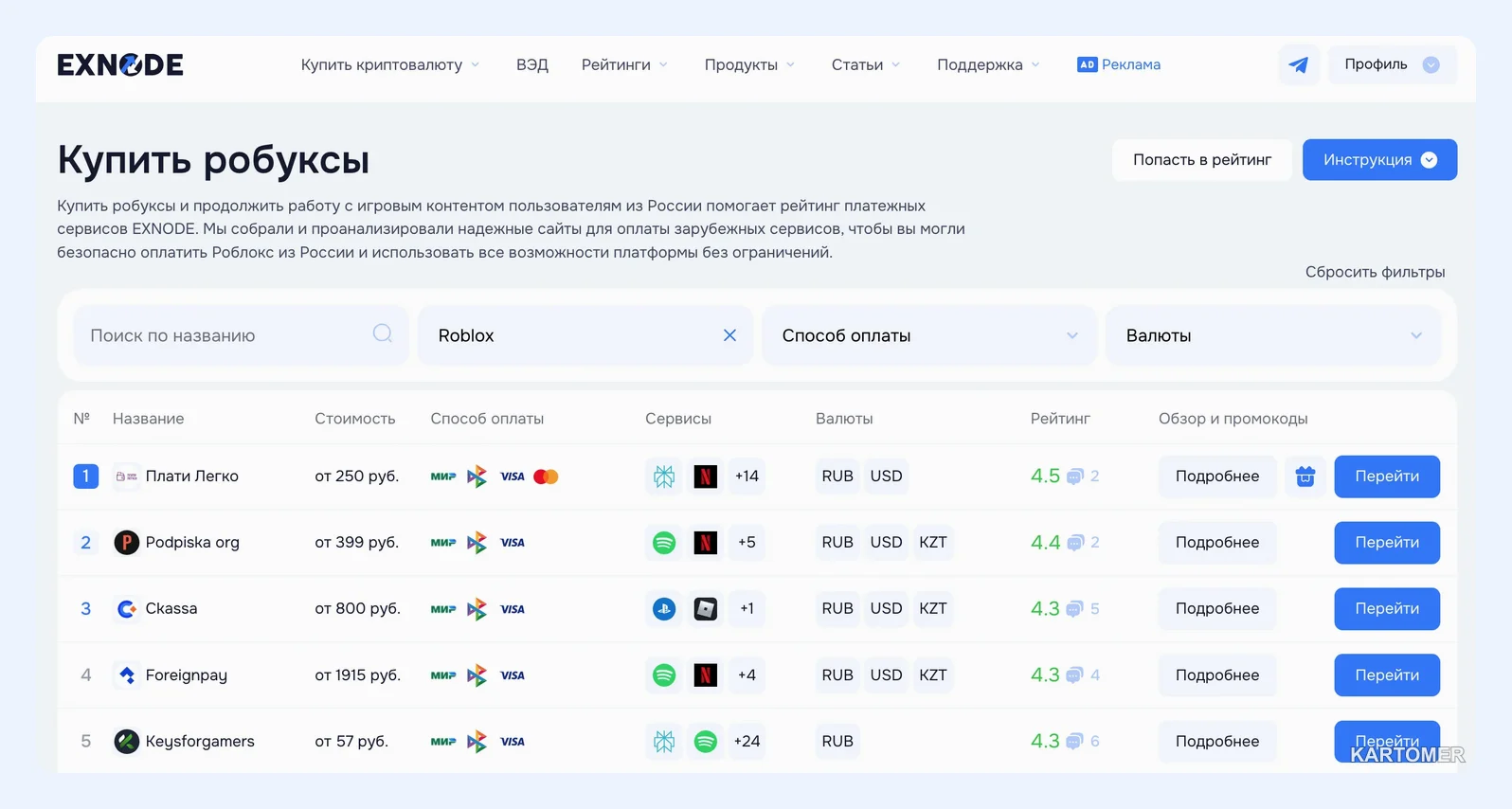Click the Podpiska org logo icon

[126, 543]
